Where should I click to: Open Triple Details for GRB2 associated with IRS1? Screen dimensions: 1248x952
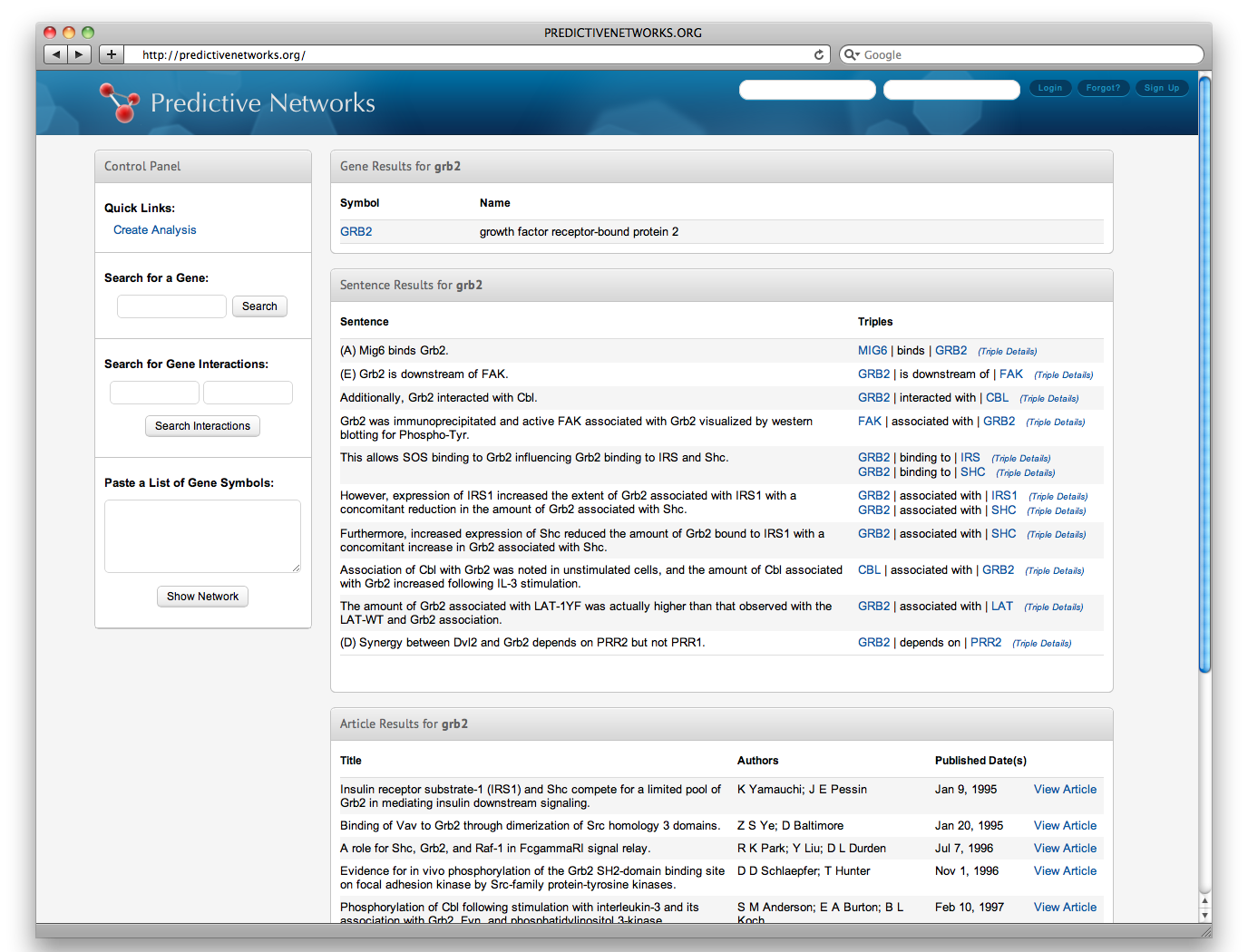[x=1058, y=497]
